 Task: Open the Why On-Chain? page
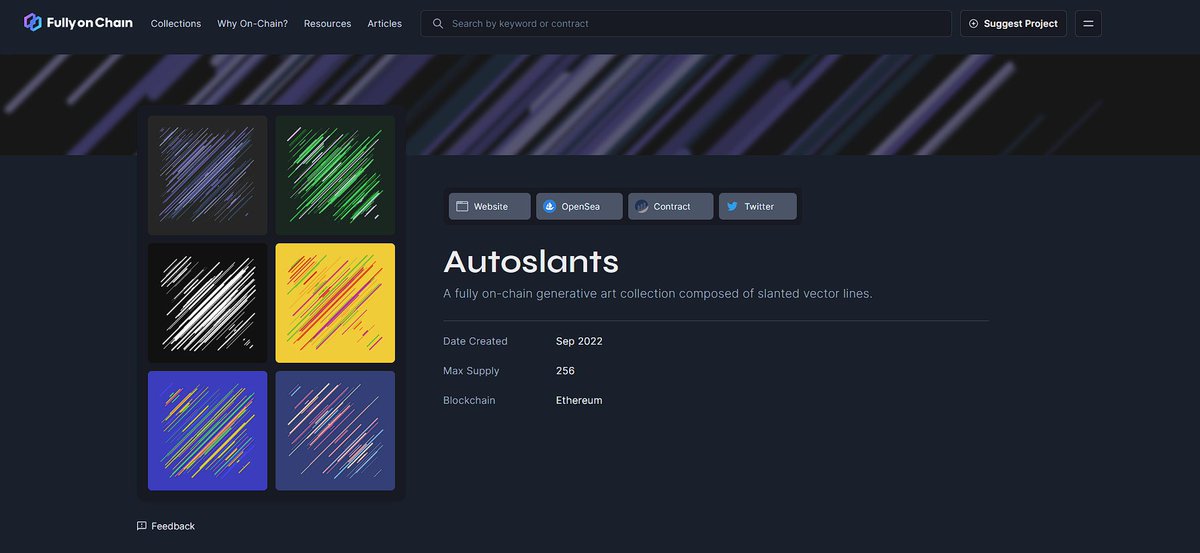coord(252,23)
